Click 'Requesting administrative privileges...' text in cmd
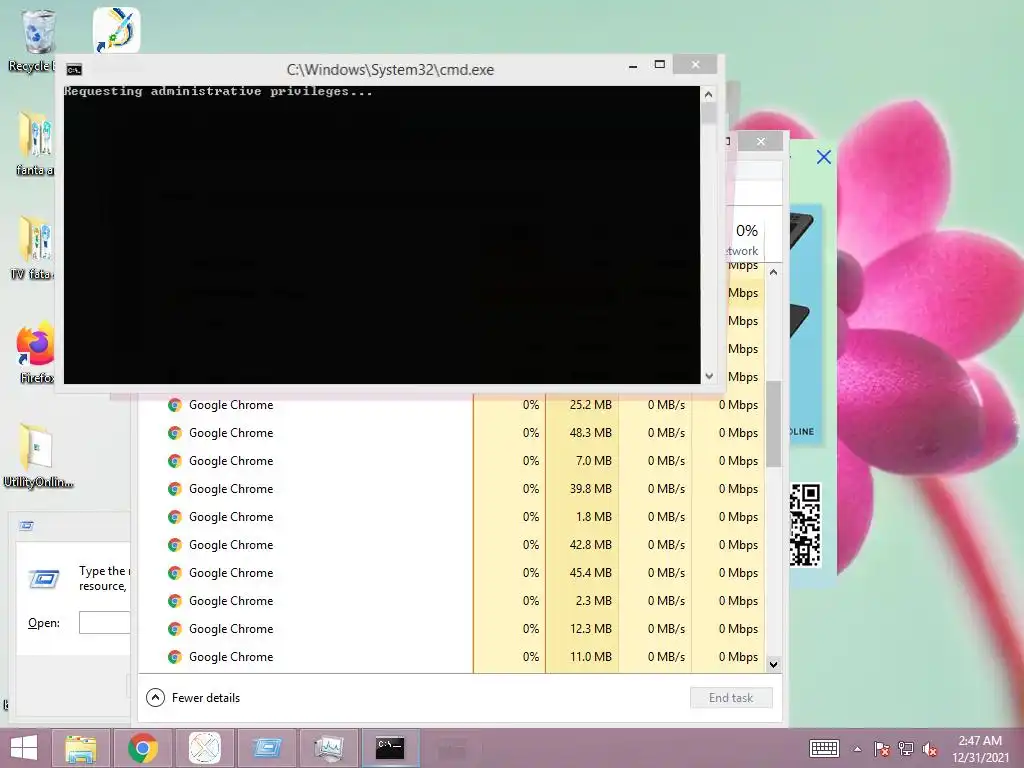Image resolution: width=1024 pixels, height=768 pixels. pyautogui.click(x=218, y=91)
